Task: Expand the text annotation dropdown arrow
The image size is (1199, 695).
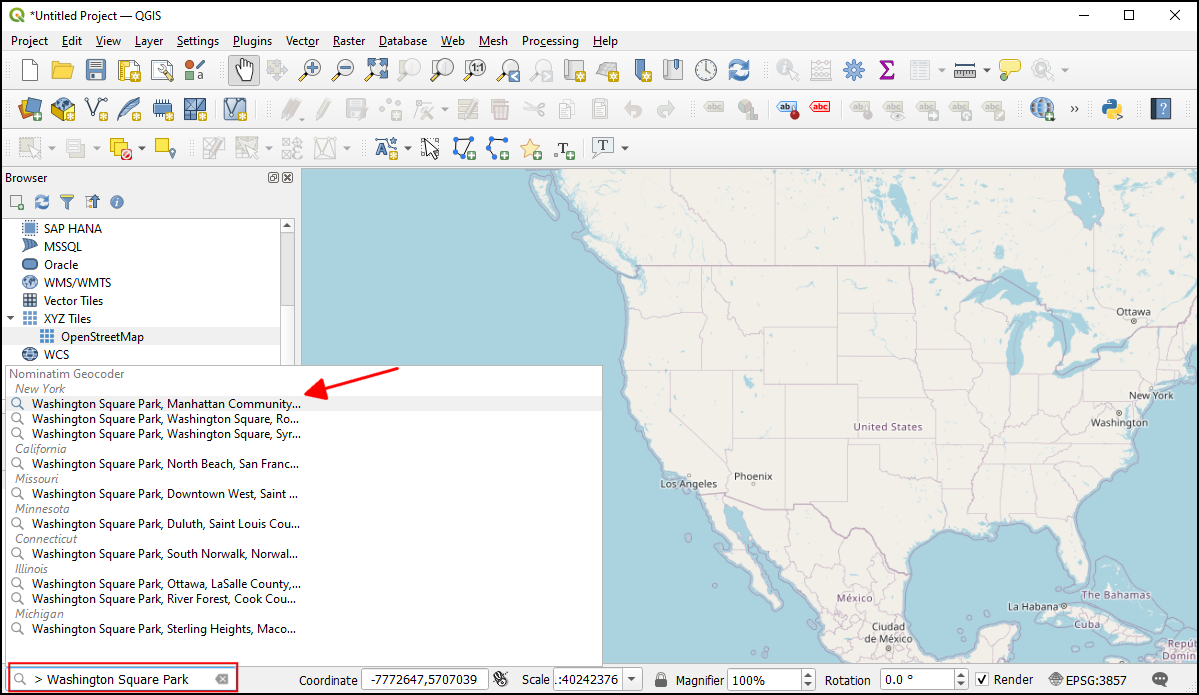Action: pyautogui.click(x=625, y=148)
